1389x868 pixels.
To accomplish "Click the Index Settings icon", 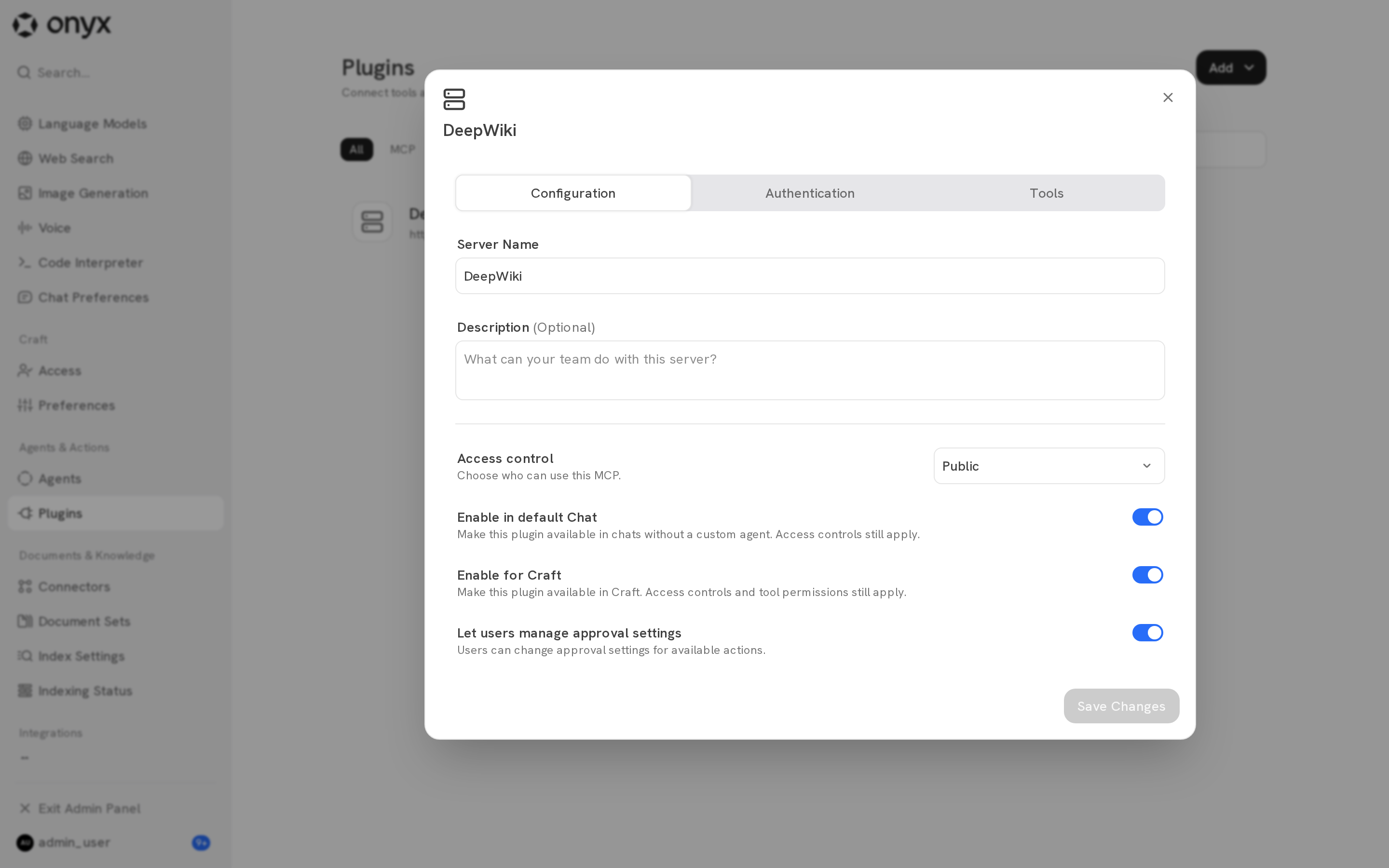I will tap(25, 656).
